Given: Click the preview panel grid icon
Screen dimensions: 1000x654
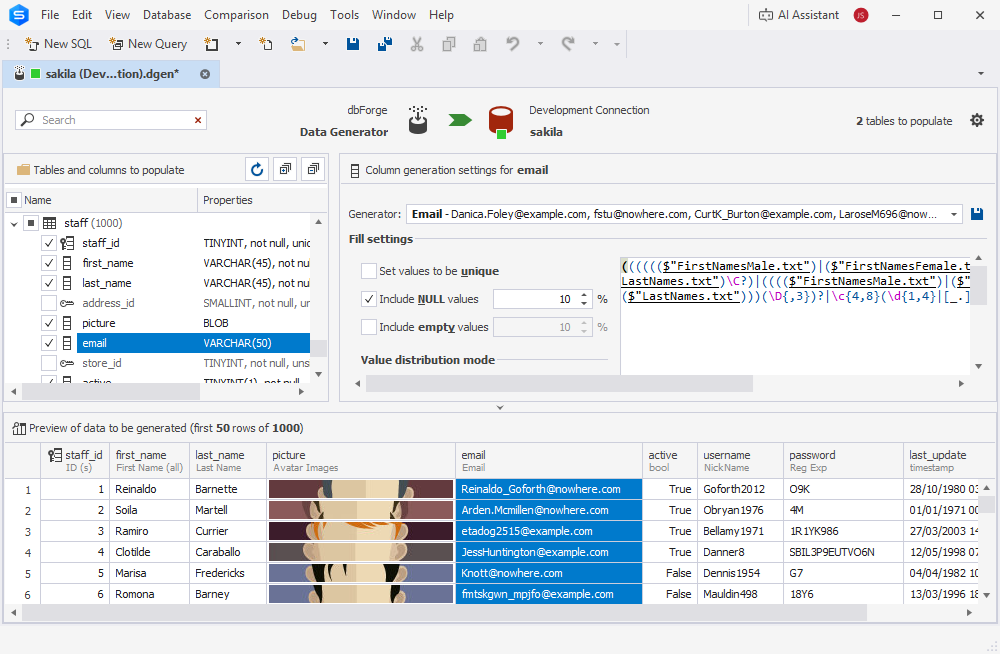Looking at the screenshot, I should [18, 428].
